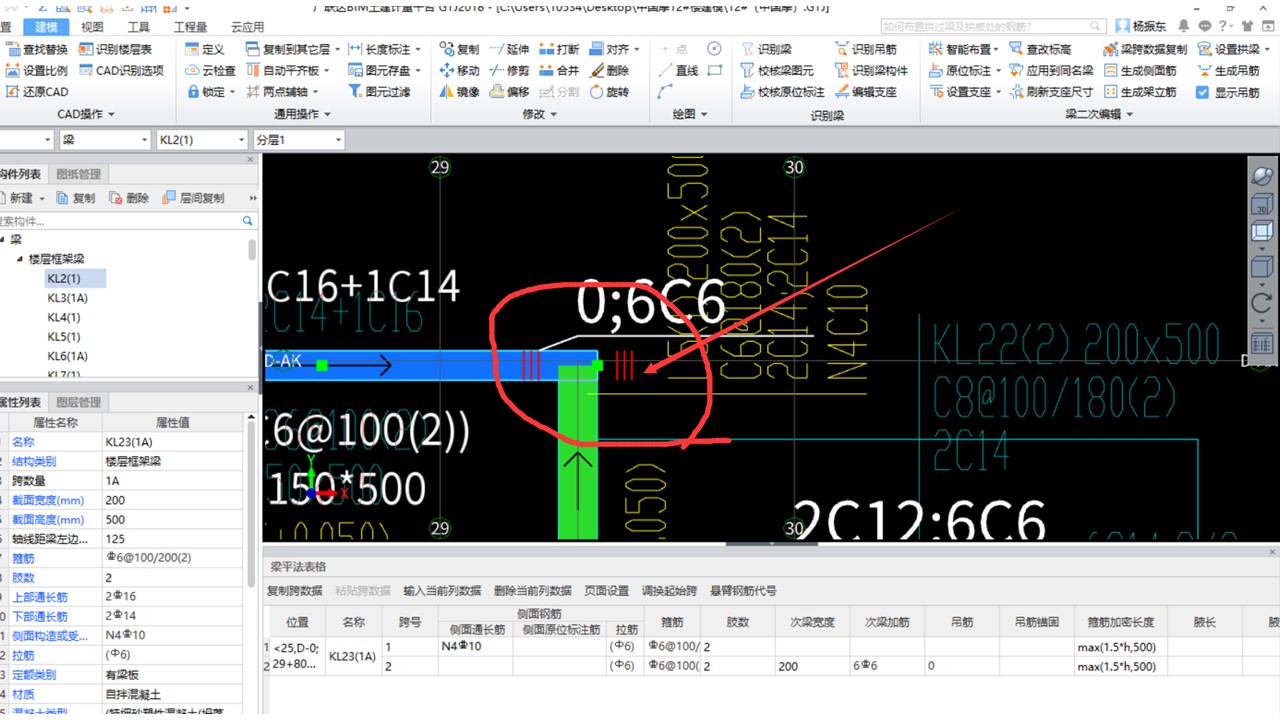
Task: Open the 云应用 ribbon tab
Action: click(247, 27)
